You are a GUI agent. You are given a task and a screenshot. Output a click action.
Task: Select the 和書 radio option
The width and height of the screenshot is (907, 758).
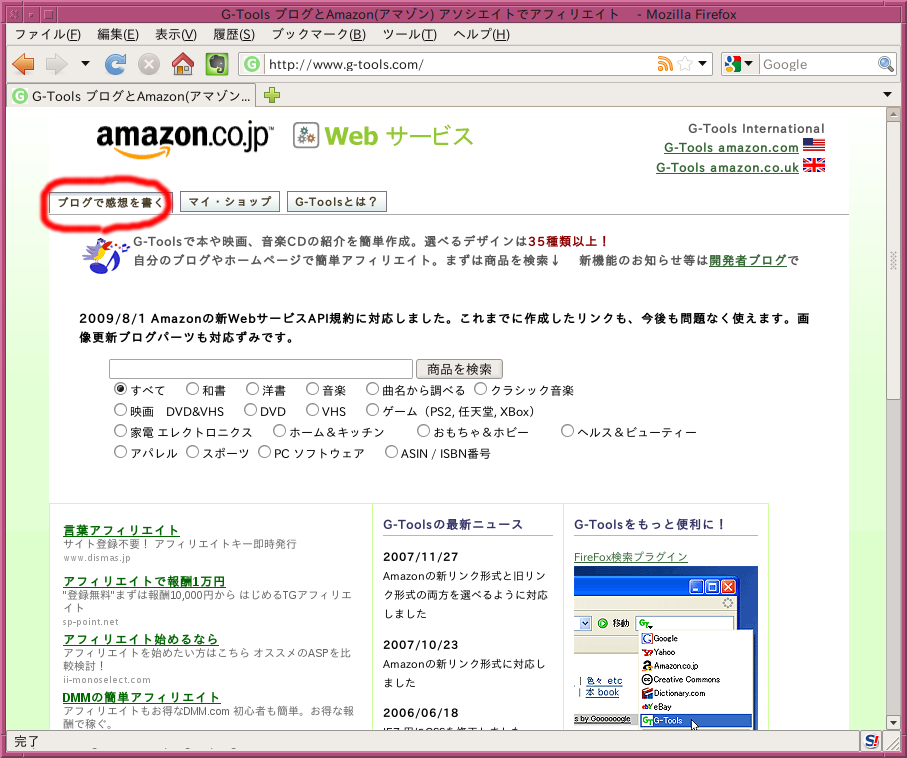click(193, 389)
